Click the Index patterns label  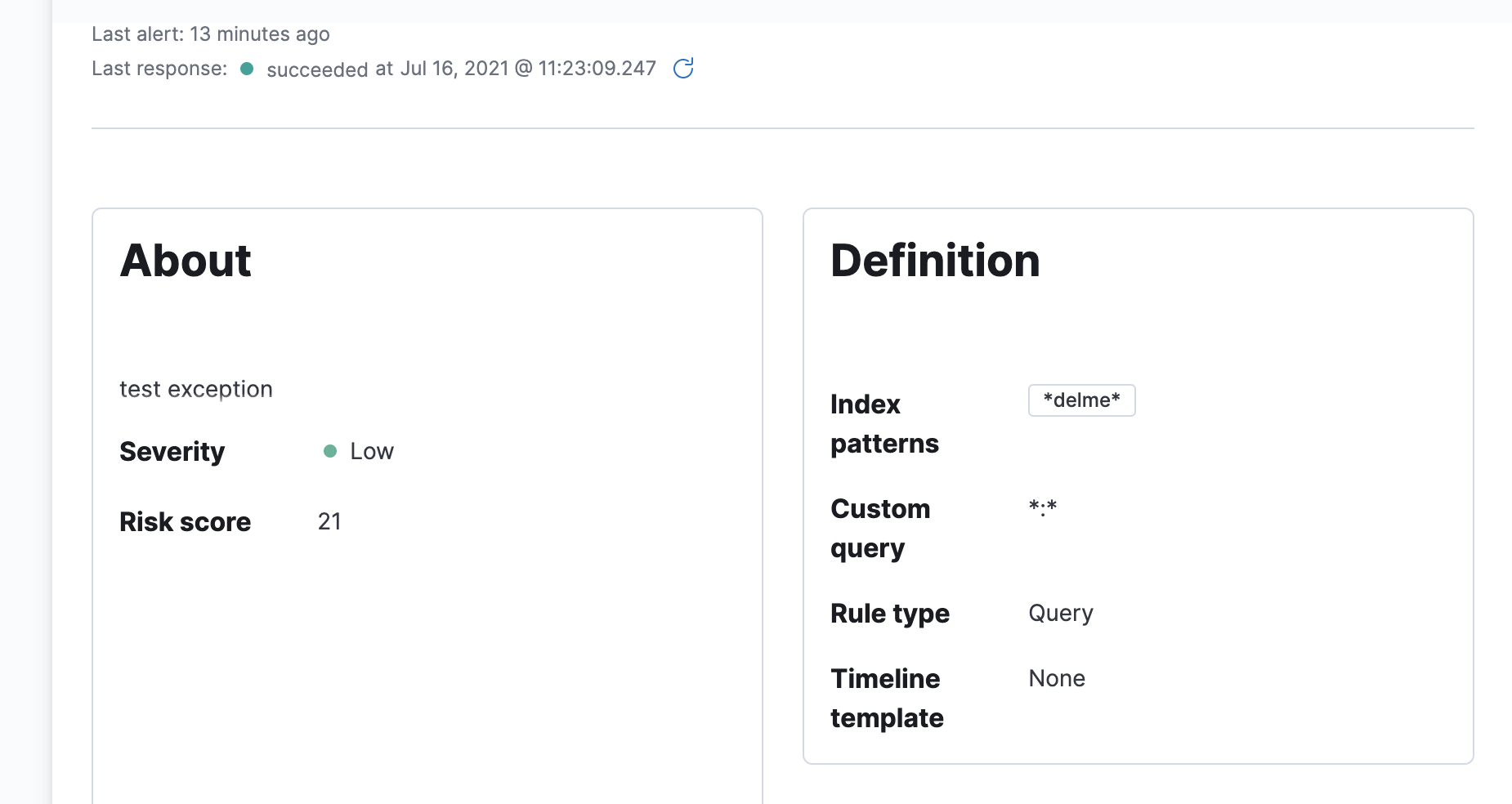point(884,423)
